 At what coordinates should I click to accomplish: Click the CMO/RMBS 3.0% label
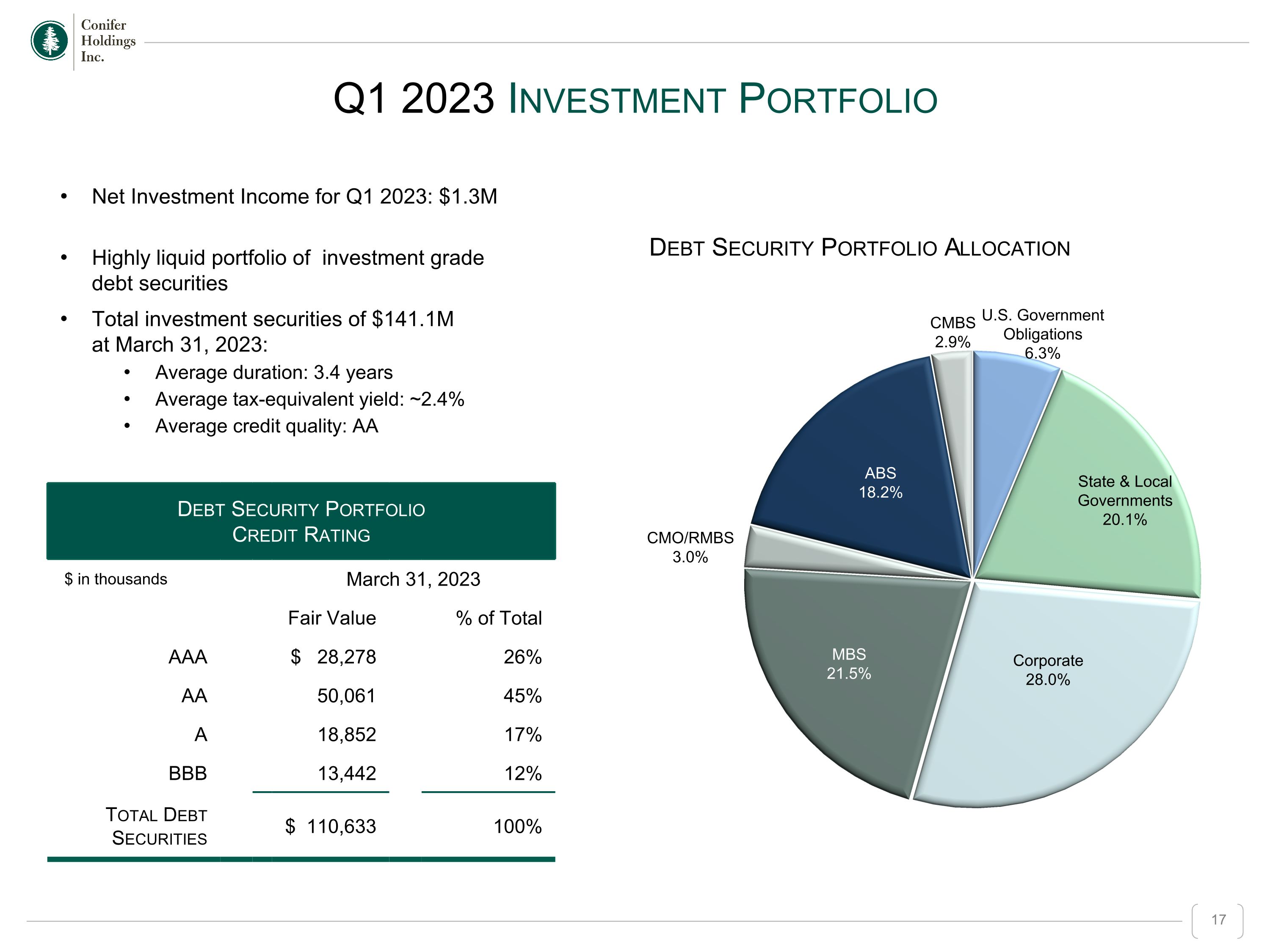tap(690, 547)
